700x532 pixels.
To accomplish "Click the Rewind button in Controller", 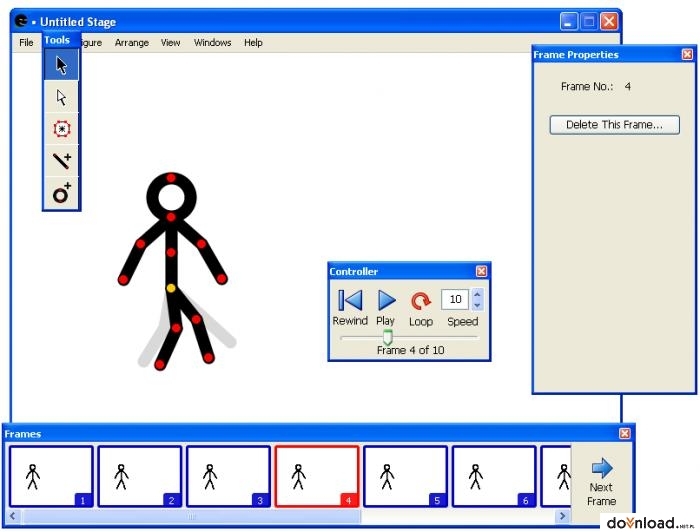I will pos(350,308).
